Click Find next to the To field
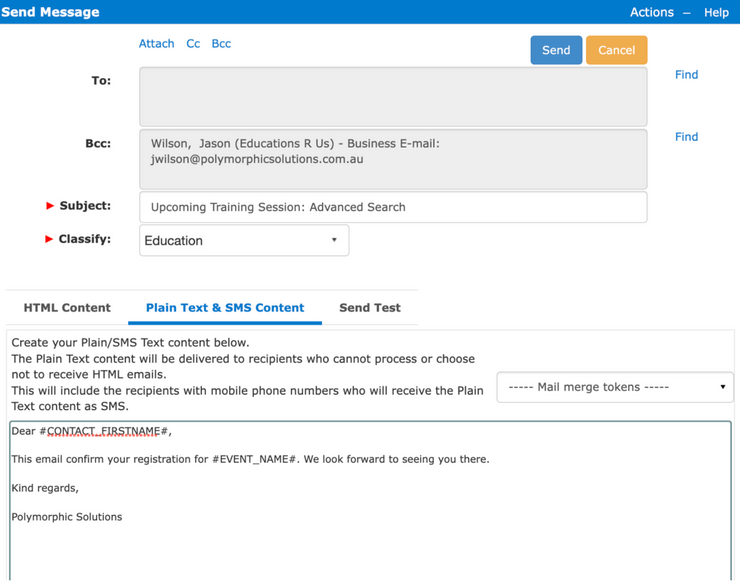The image size is (740, 586). [x=686, y=75]
